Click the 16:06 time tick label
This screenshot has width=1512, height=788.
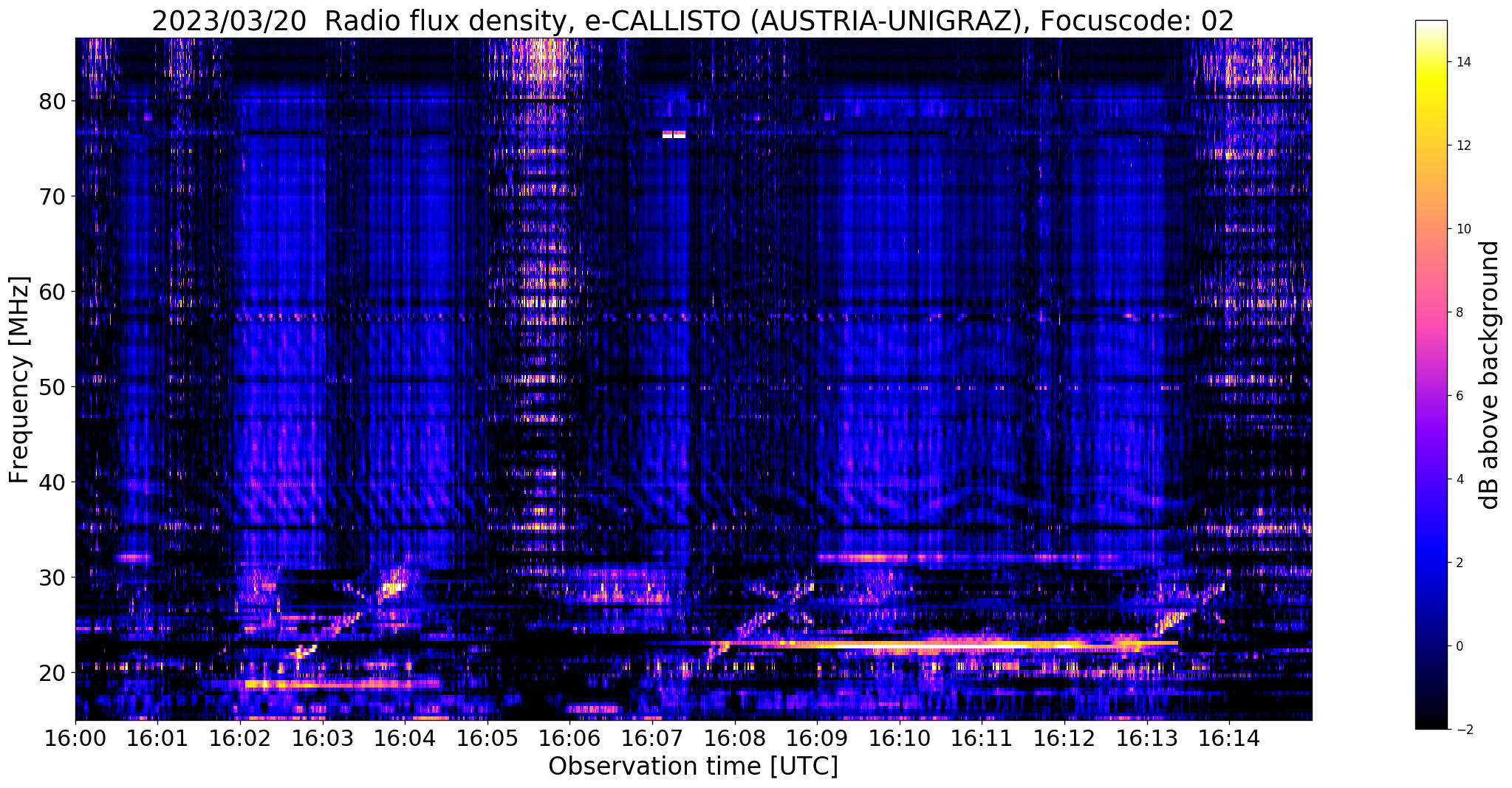click(569, 739)
